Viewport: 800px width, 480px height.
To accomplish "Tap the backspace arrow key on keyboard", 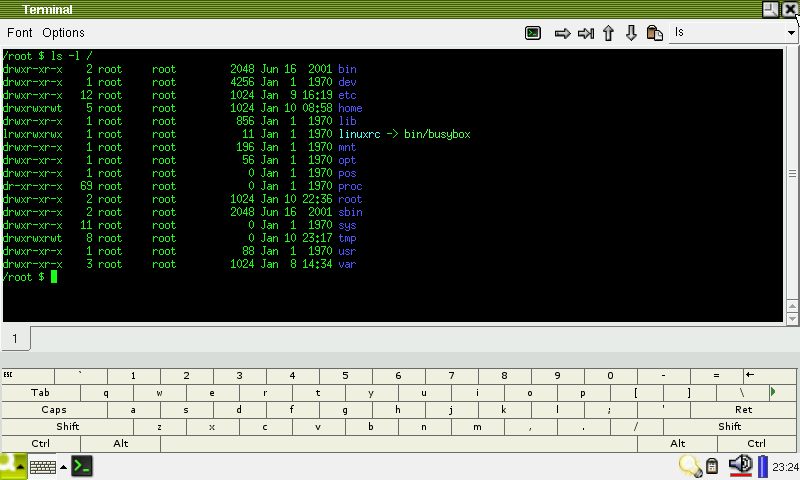I will (x=769, y=376).
